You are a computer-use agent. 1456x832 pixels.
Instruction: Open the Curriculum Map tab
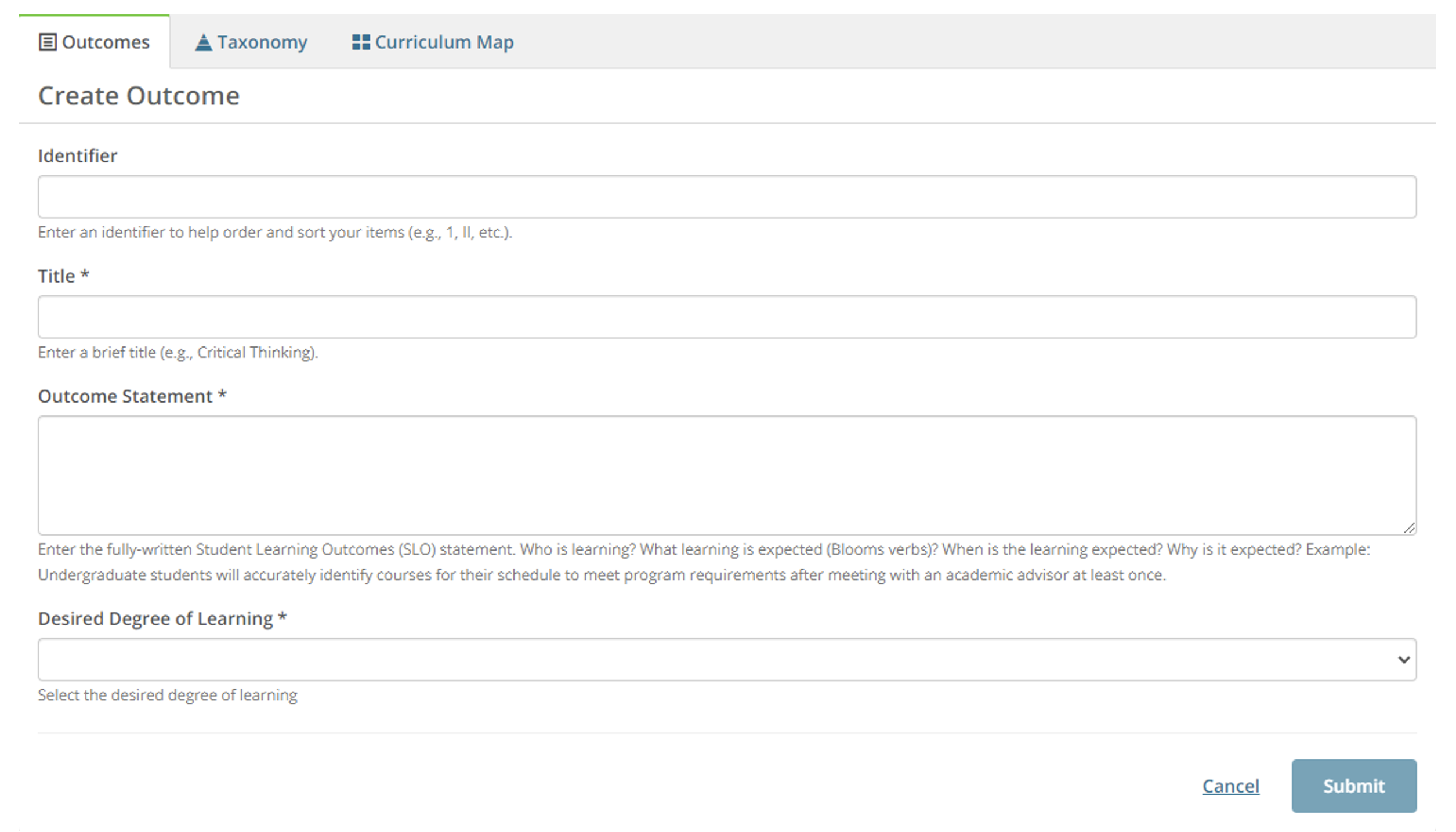tap(444, 42)
